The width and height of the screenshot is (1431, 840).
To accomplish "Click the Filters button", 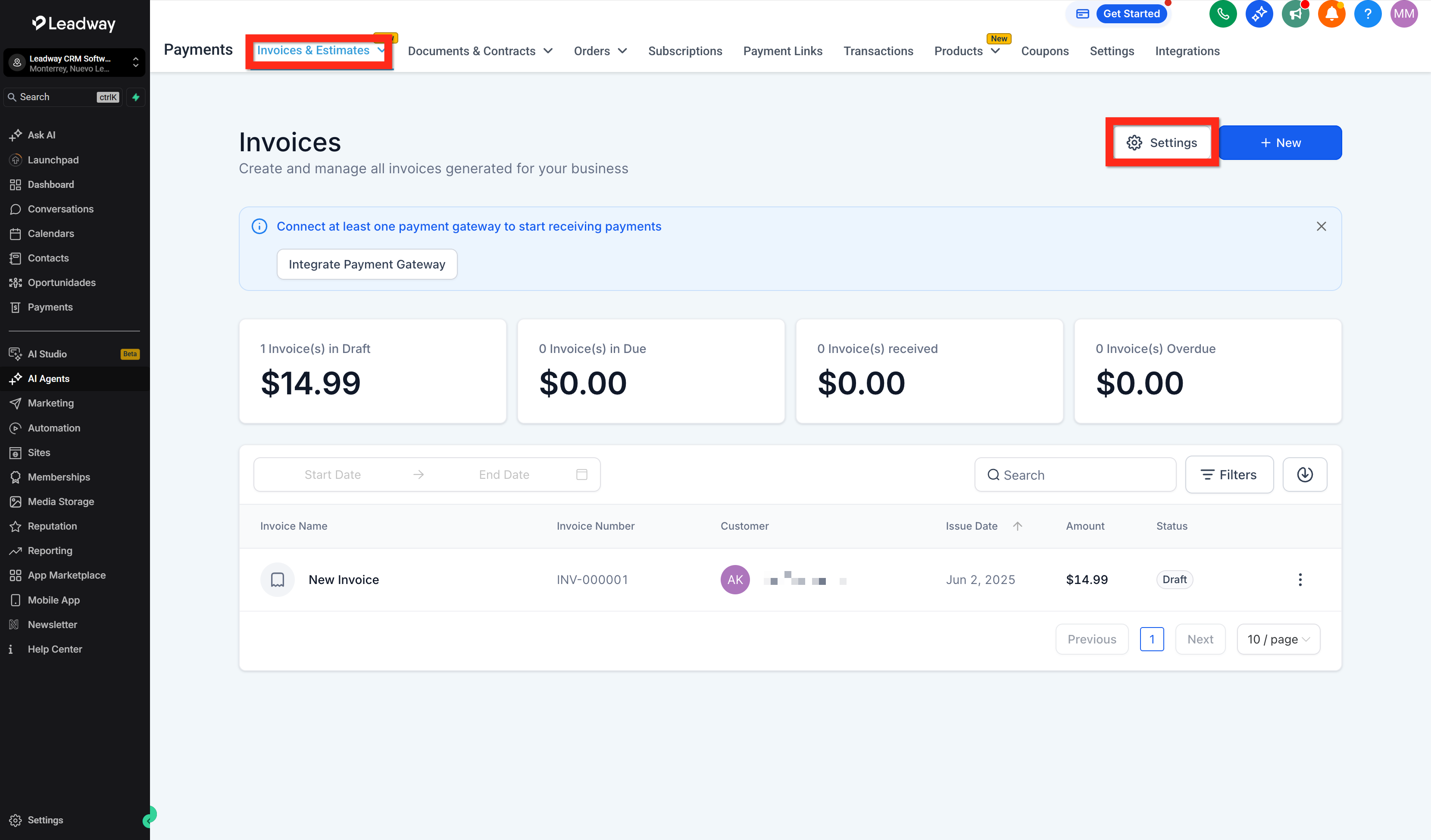I will pyautogui.click(x=1229, y=474).
